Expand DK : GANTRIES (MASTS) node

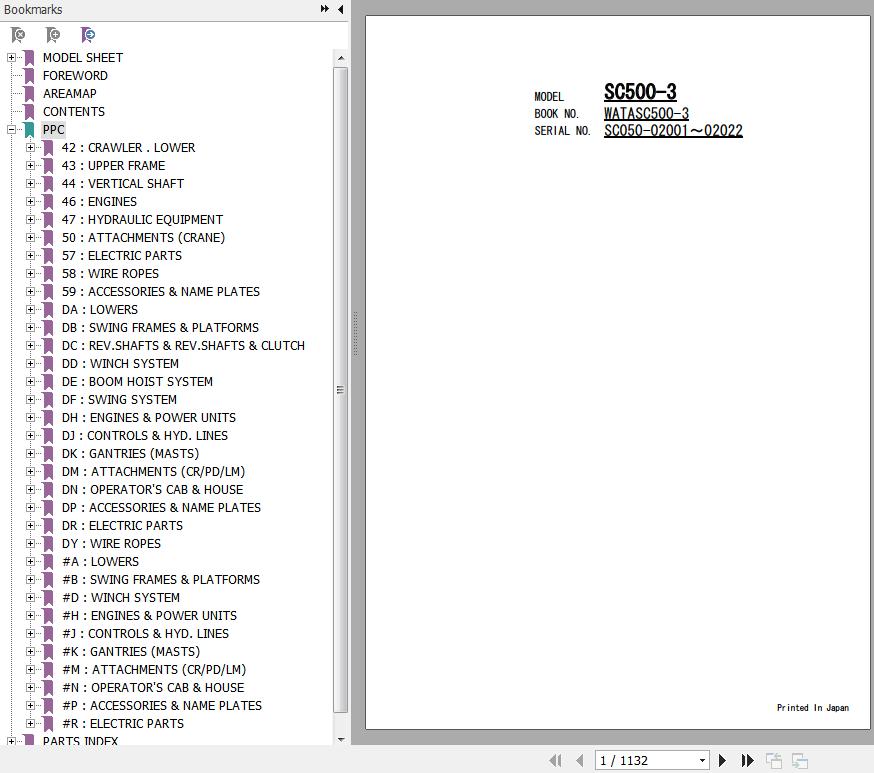[30, 453]
